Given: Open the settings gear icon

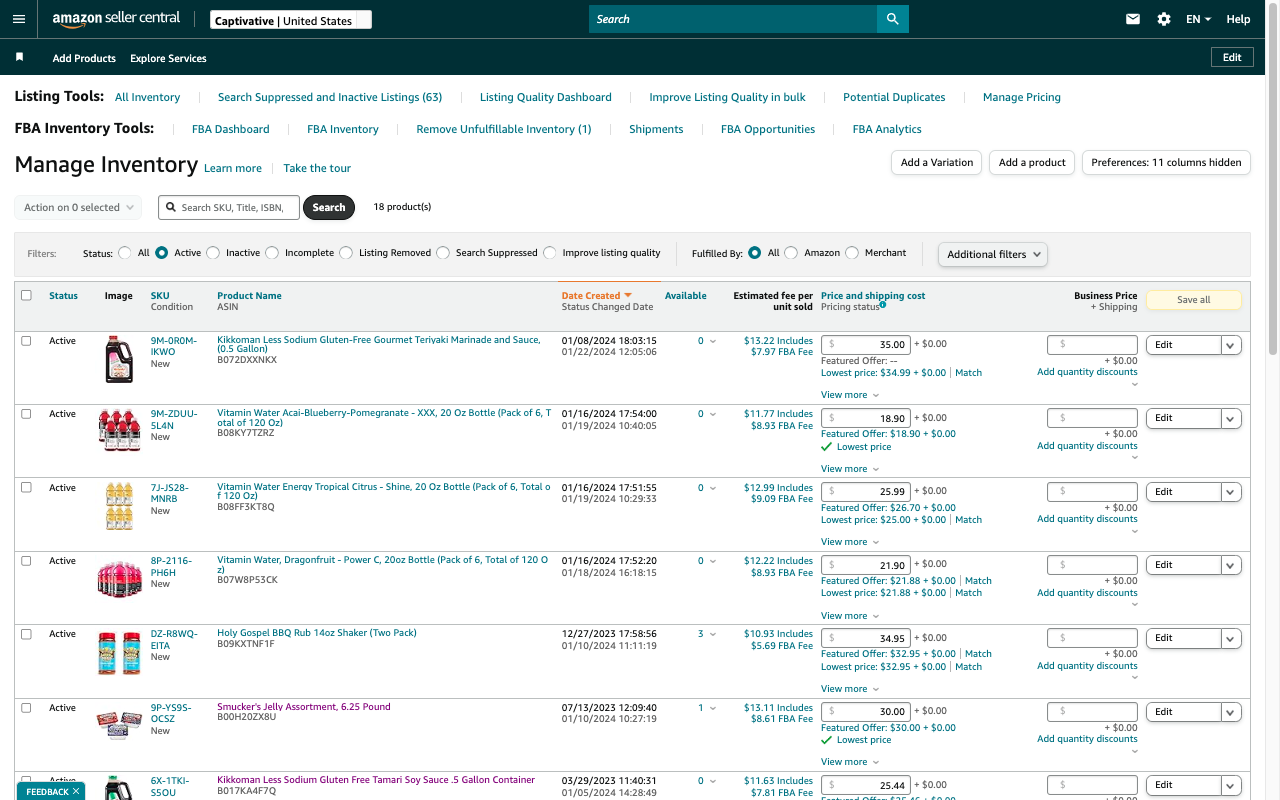Looking at the screenshot, I should 1164,19.
